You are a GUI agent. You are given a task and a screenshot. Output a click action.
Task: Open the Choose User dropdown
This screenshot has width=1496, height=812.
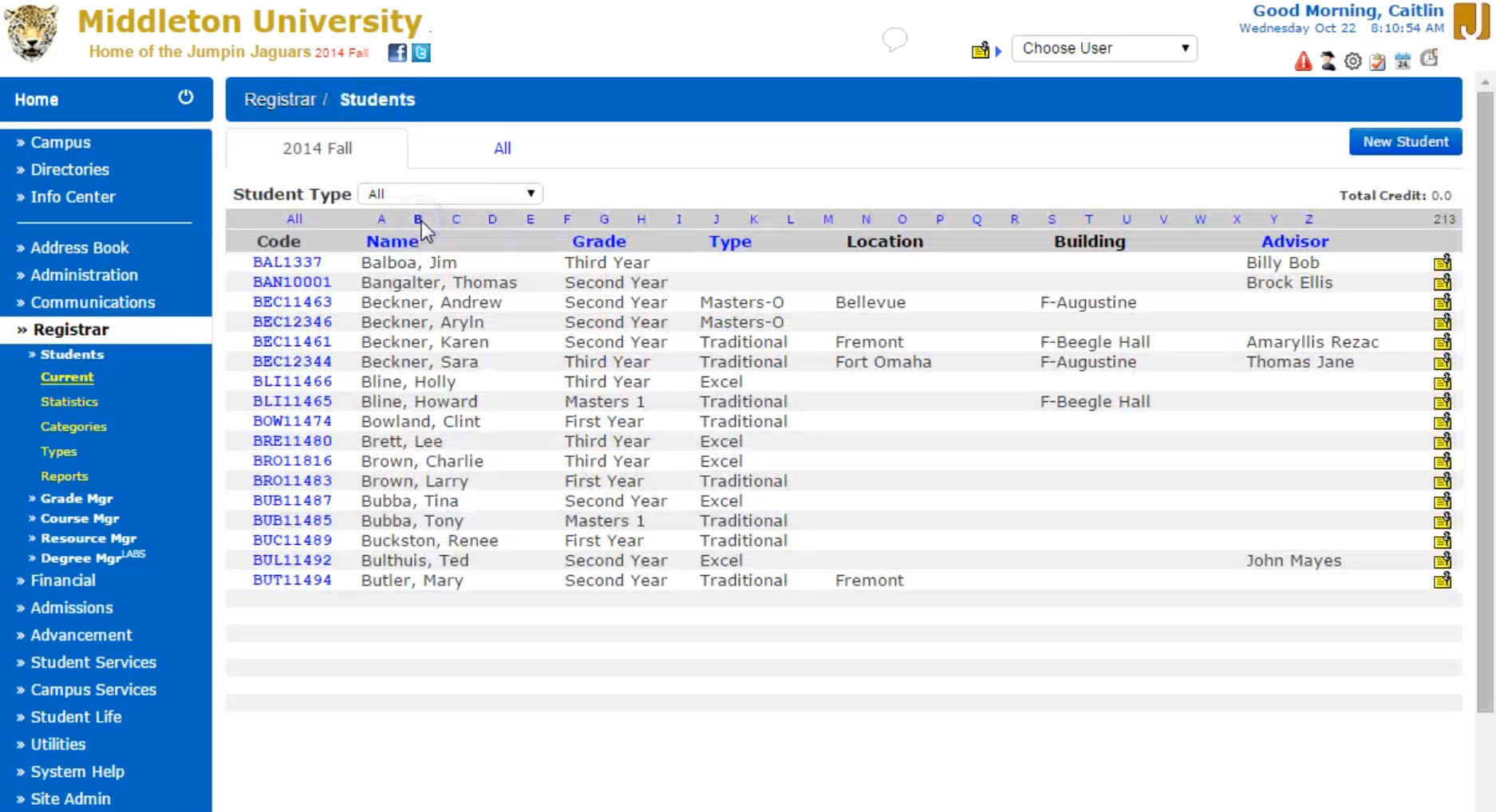tap(1104, 48)
